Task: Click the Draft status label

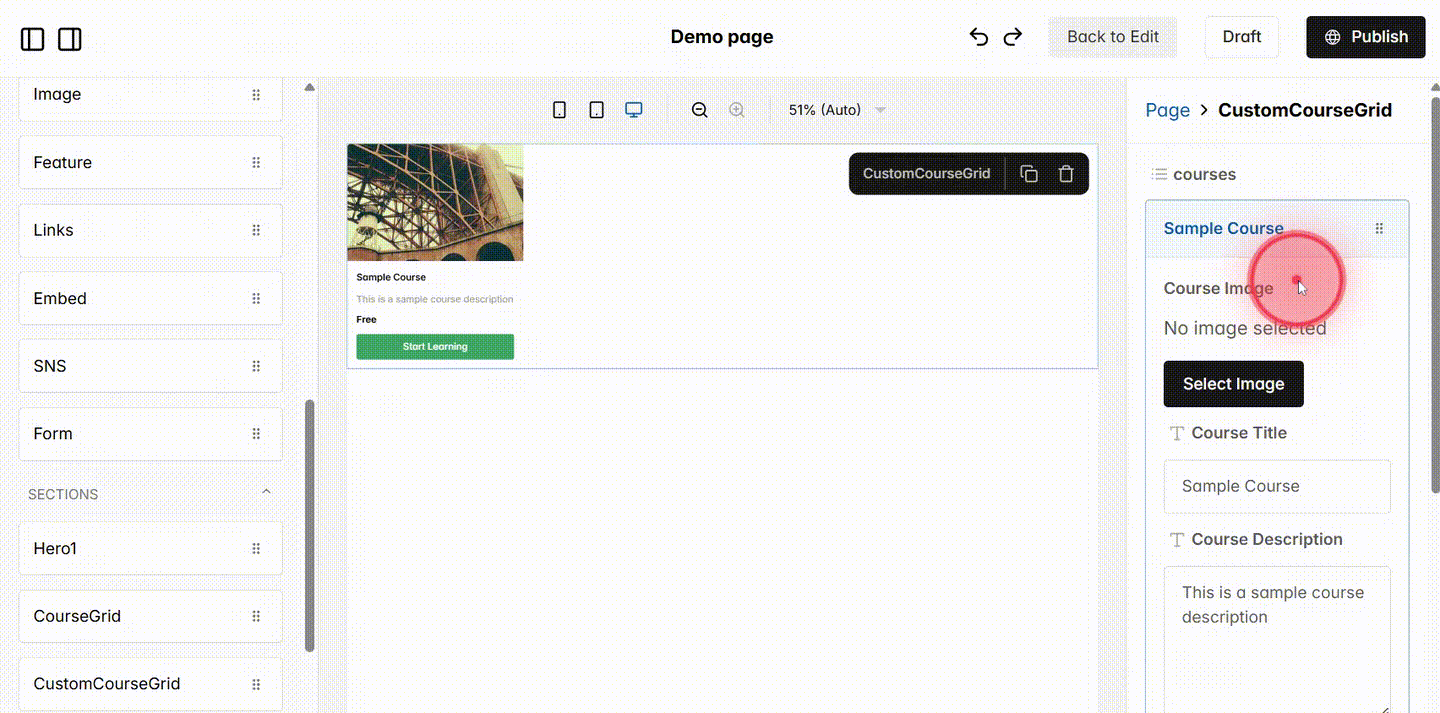Action: point(1241,36)
